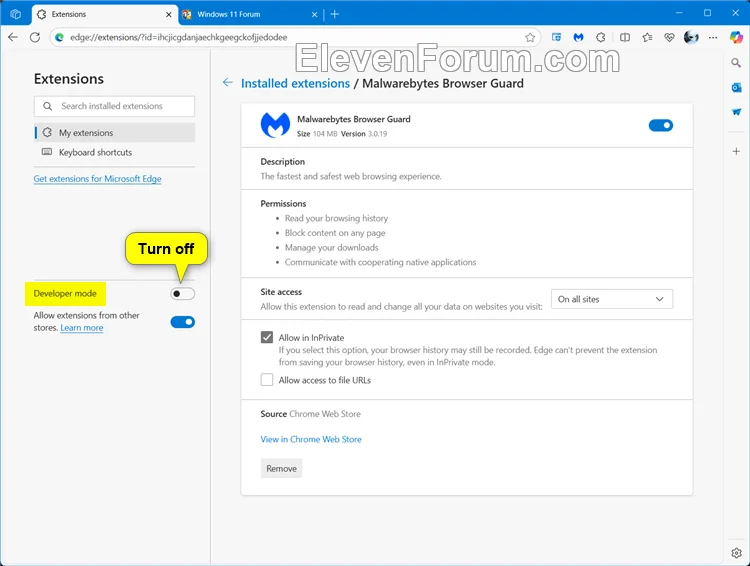
Task: Disable Malwarebytes Browser Guard extension toggle
Action: pos(661,125)
